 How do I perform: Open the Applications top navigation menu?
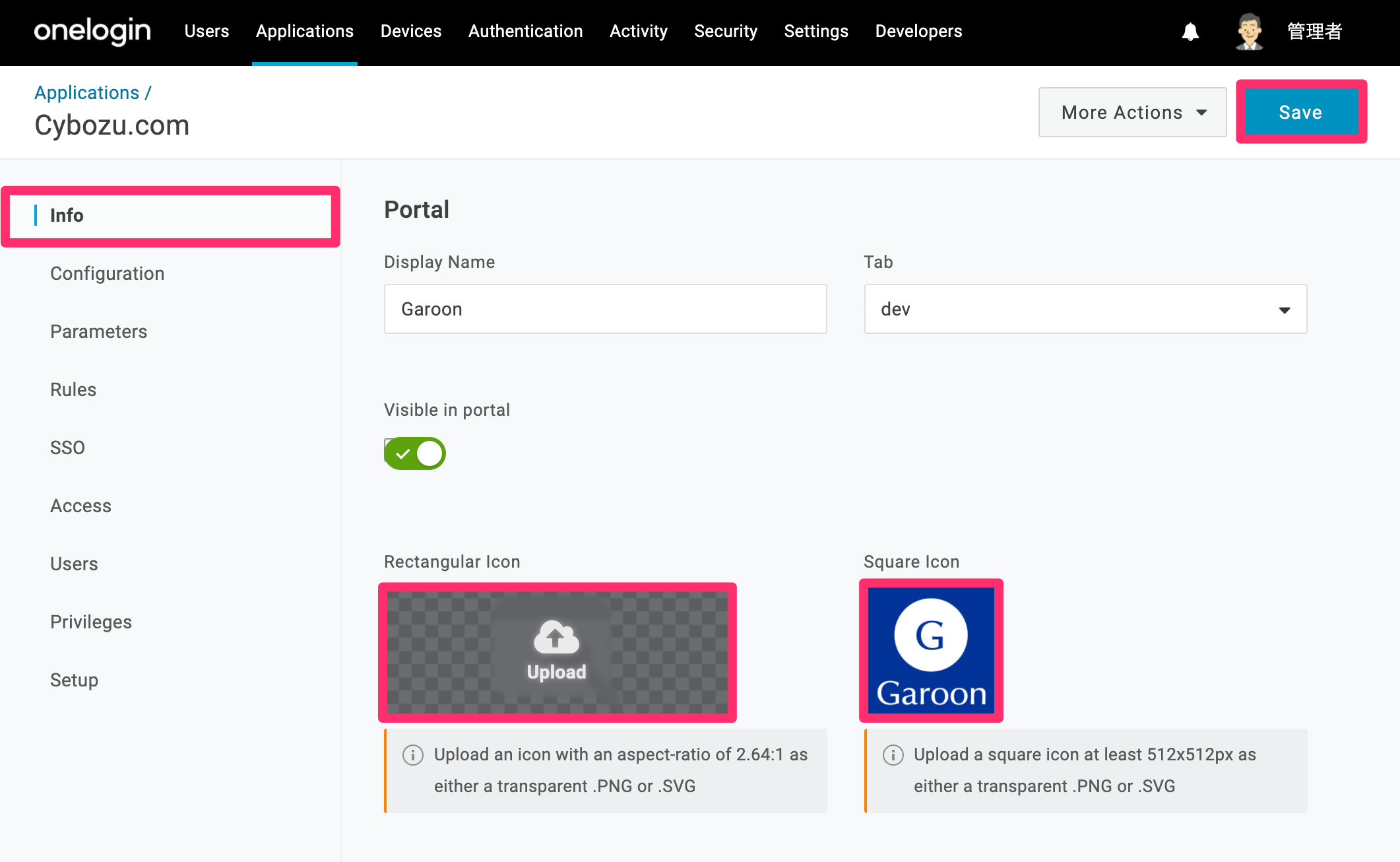pyautogui.click(x=305, y=31)
